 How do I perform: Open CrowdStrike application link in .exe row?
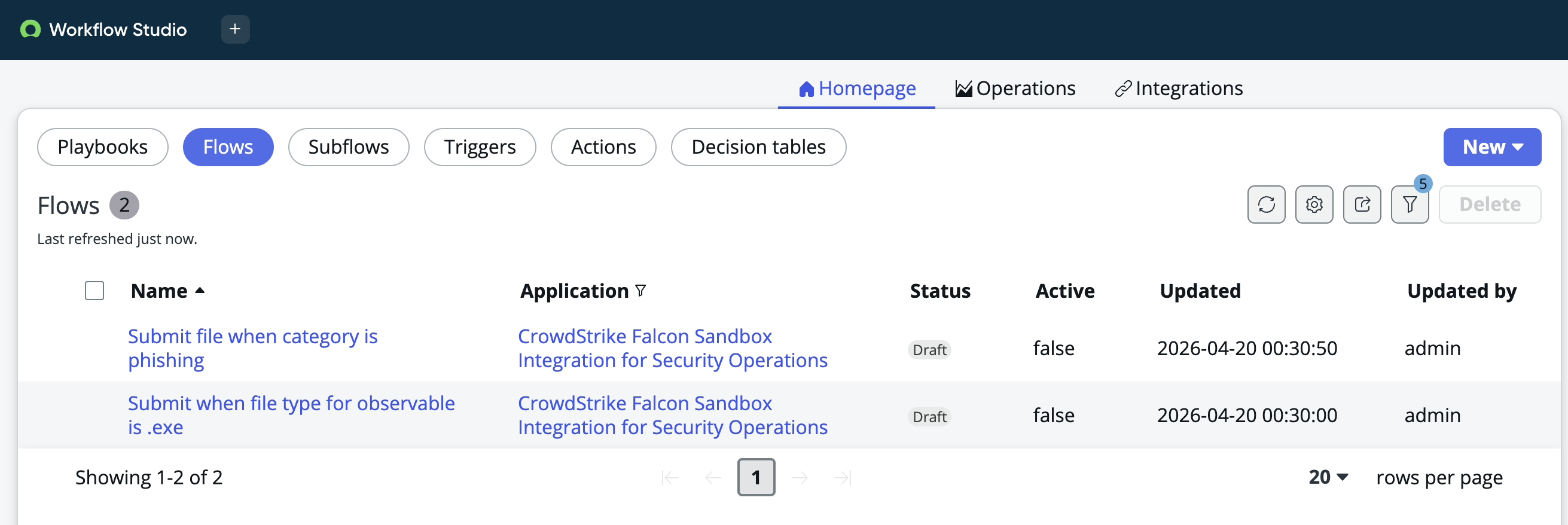(673, 416)
